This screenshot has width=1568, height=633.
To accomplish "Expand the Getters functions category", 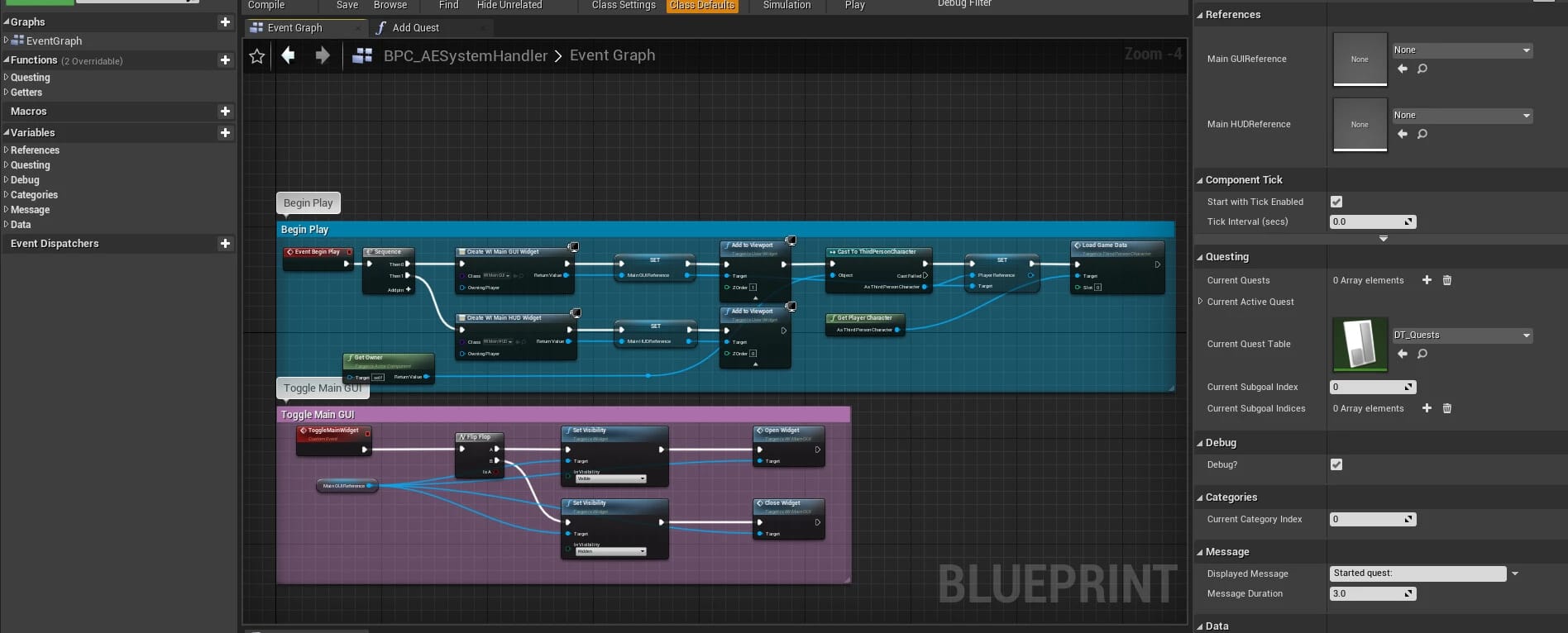I will point(7,92).
